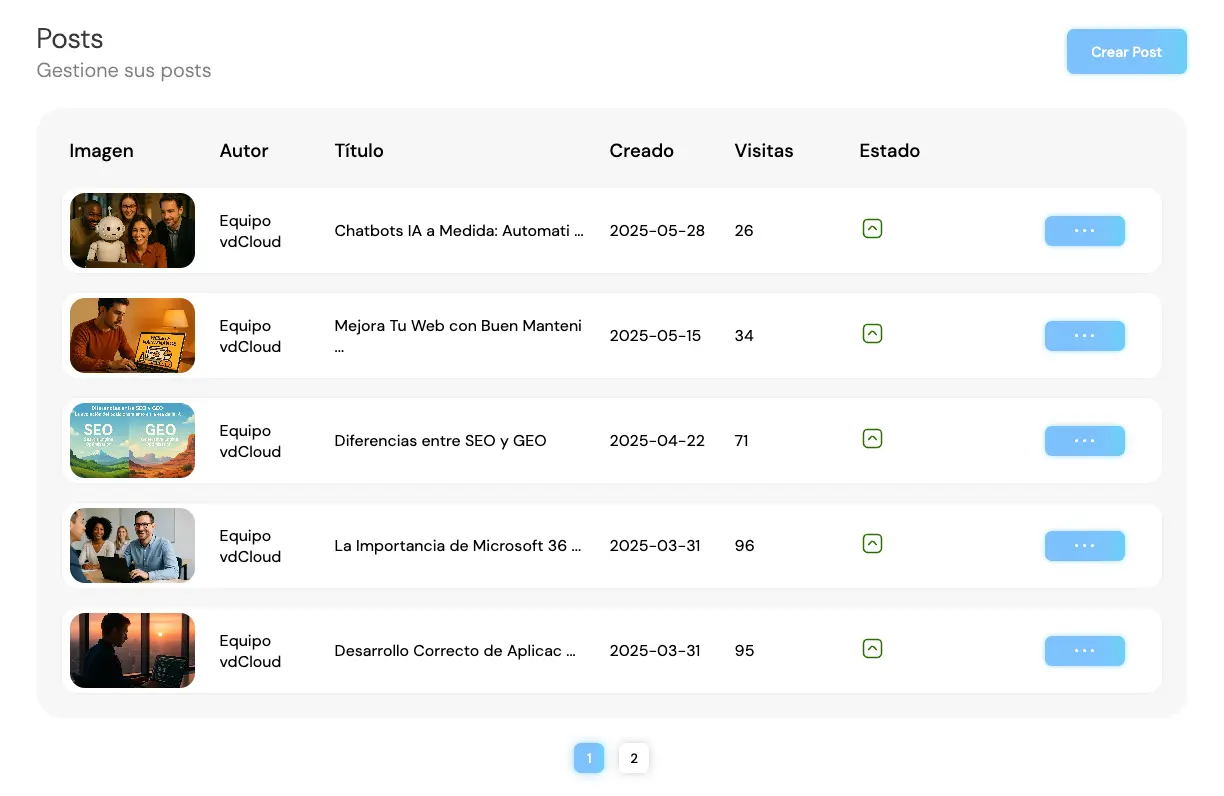Open thumbnail of Desarrollo Correcto post

coord(132,651)
